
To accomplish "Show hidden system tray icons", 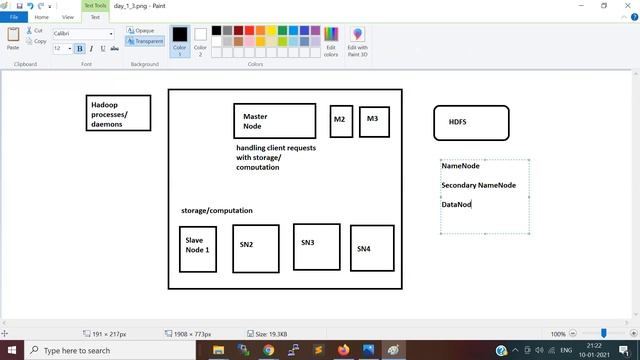I will tap(515, 350).
